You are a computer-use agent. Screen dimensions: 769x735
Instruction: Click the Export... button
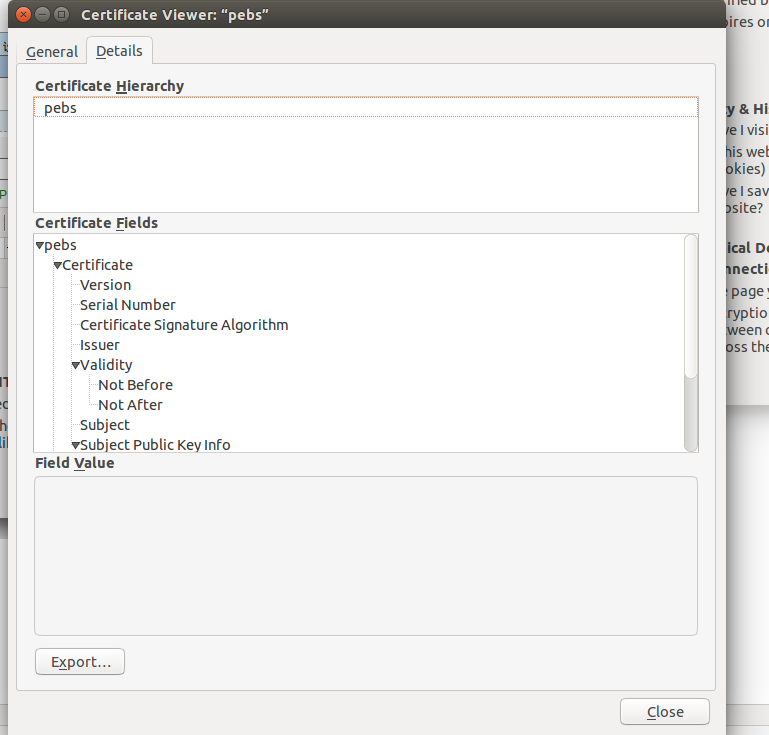click(x=80, y=662)
